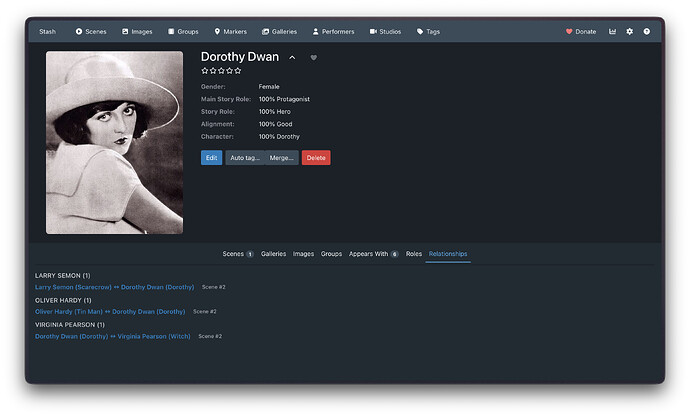Click Scene #2 next to Virginia Pearson

(x=210, y=336)
